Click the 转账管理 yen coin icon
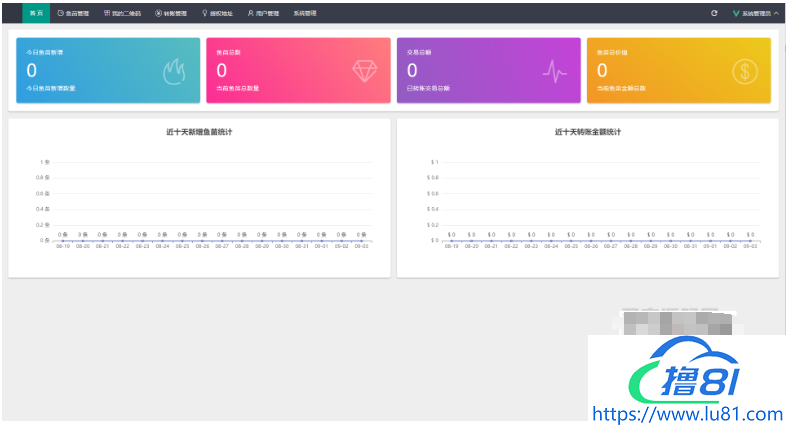This screenshot has height=425, width=788. coord(158,13)
